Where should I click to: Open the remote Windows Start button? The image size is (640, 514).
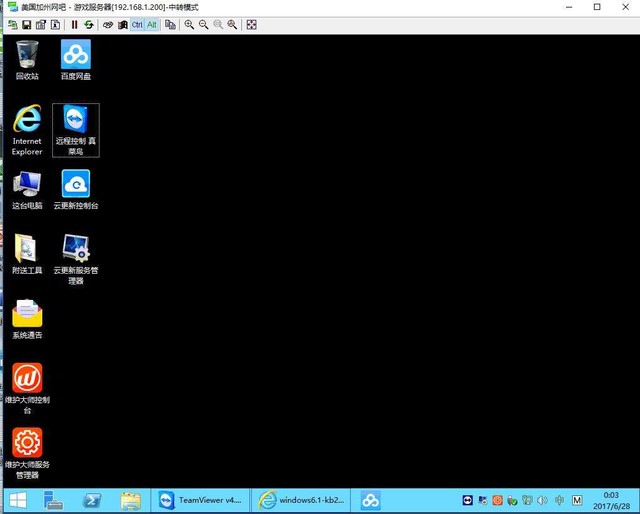click(x=18, y=500)
